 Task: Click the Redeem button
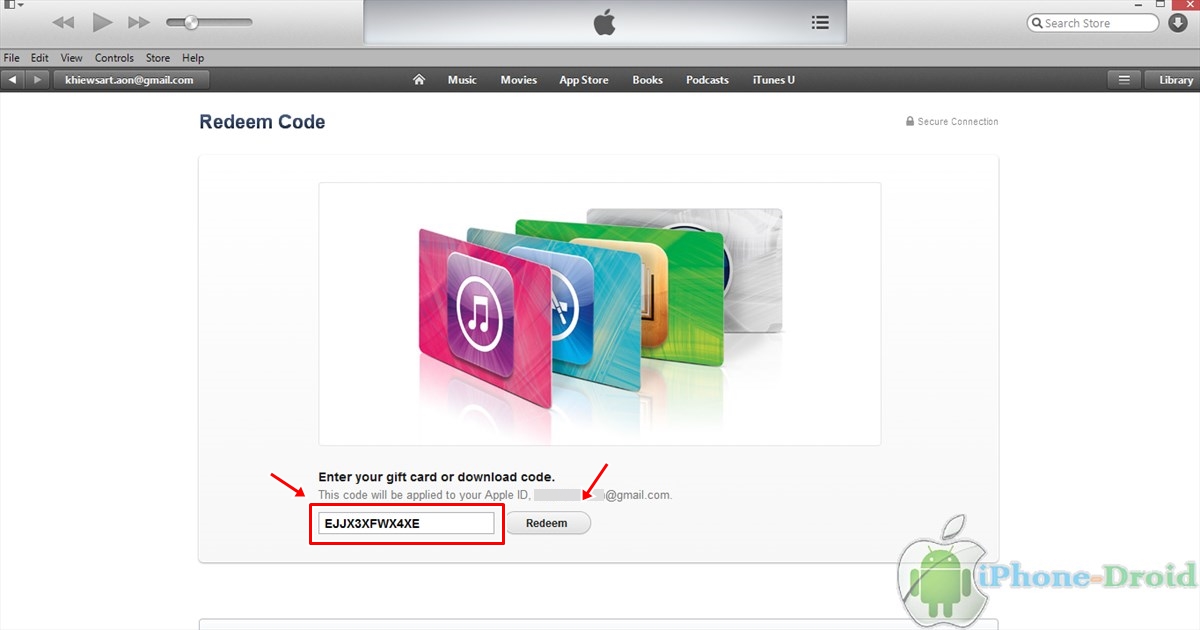click(x=547, y=523)
